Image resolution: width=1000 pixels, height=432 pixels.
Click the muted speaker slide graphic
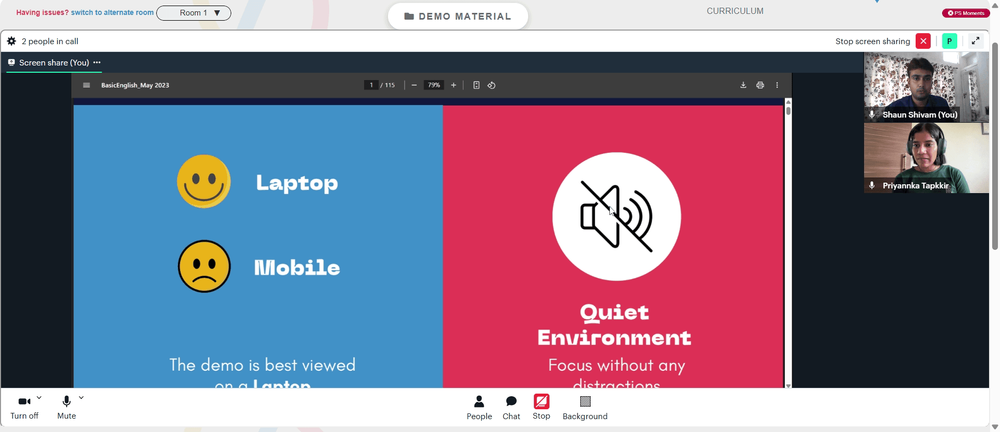616,216
